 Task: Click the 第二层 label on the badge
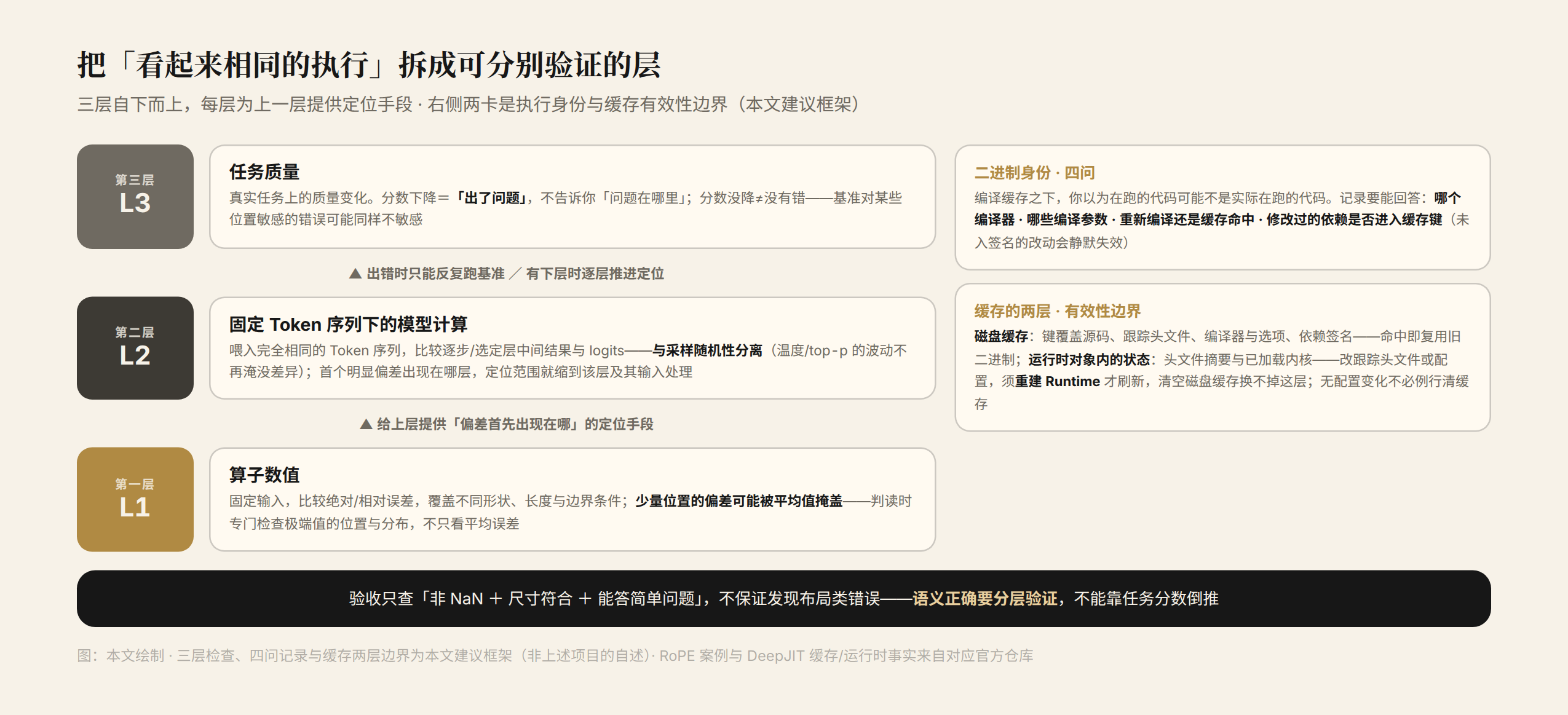(135, 333)
